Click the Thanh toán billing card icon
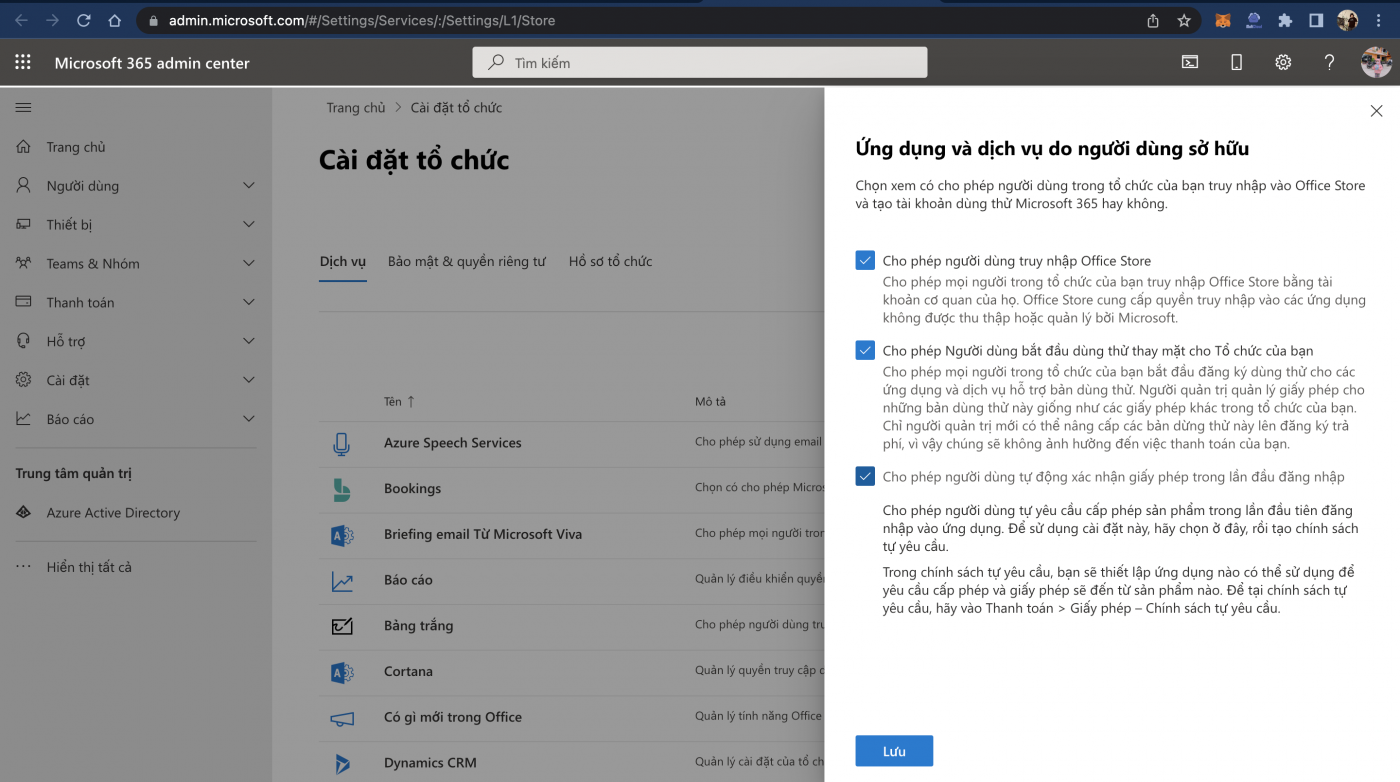Viewport: 1400px width, 782px height. tap(24, 302)
